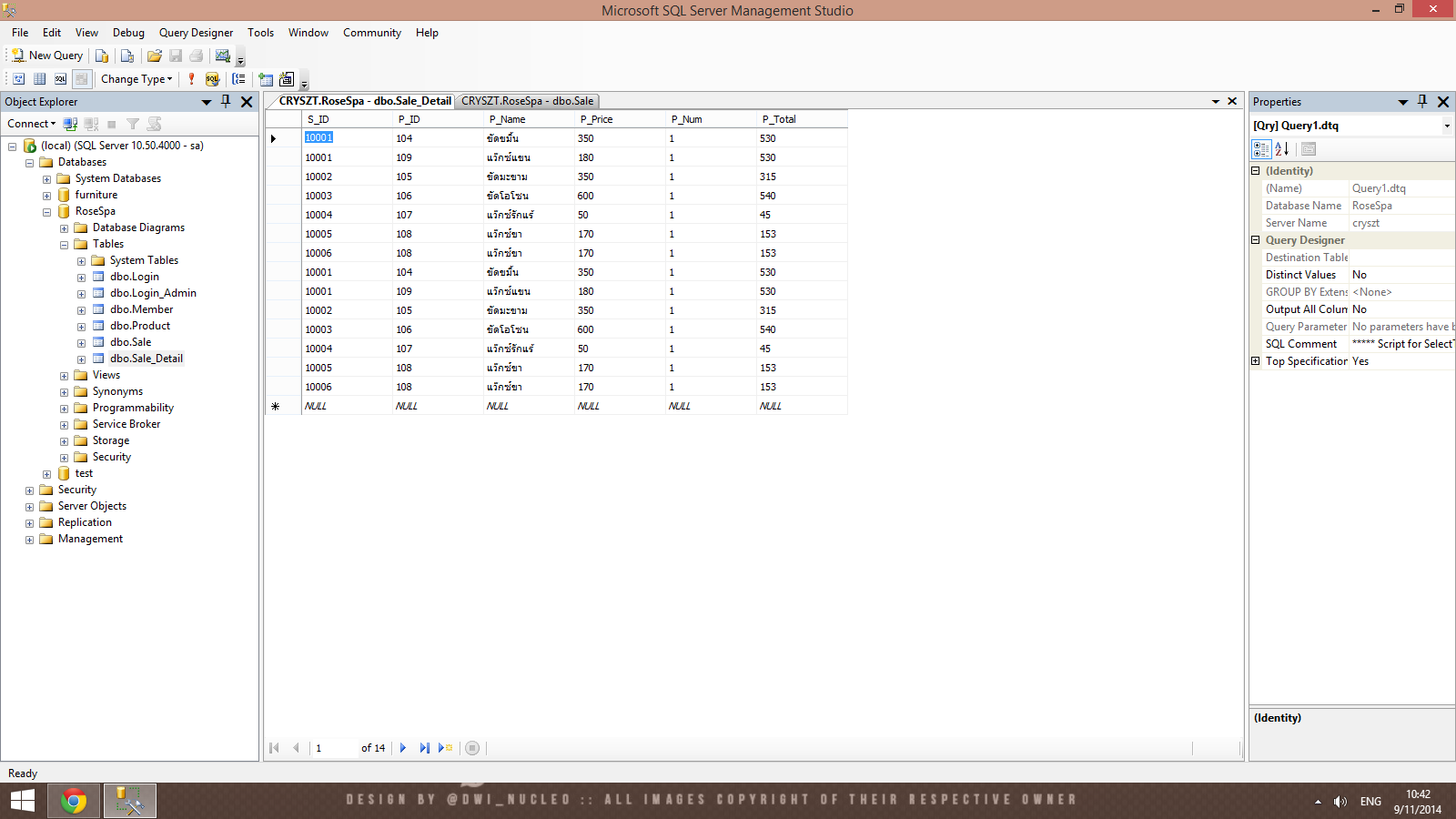Open Database Engine Query icon in toolbar
Image resolution: width=1456 pixels, height=819 pixels.
102,56
